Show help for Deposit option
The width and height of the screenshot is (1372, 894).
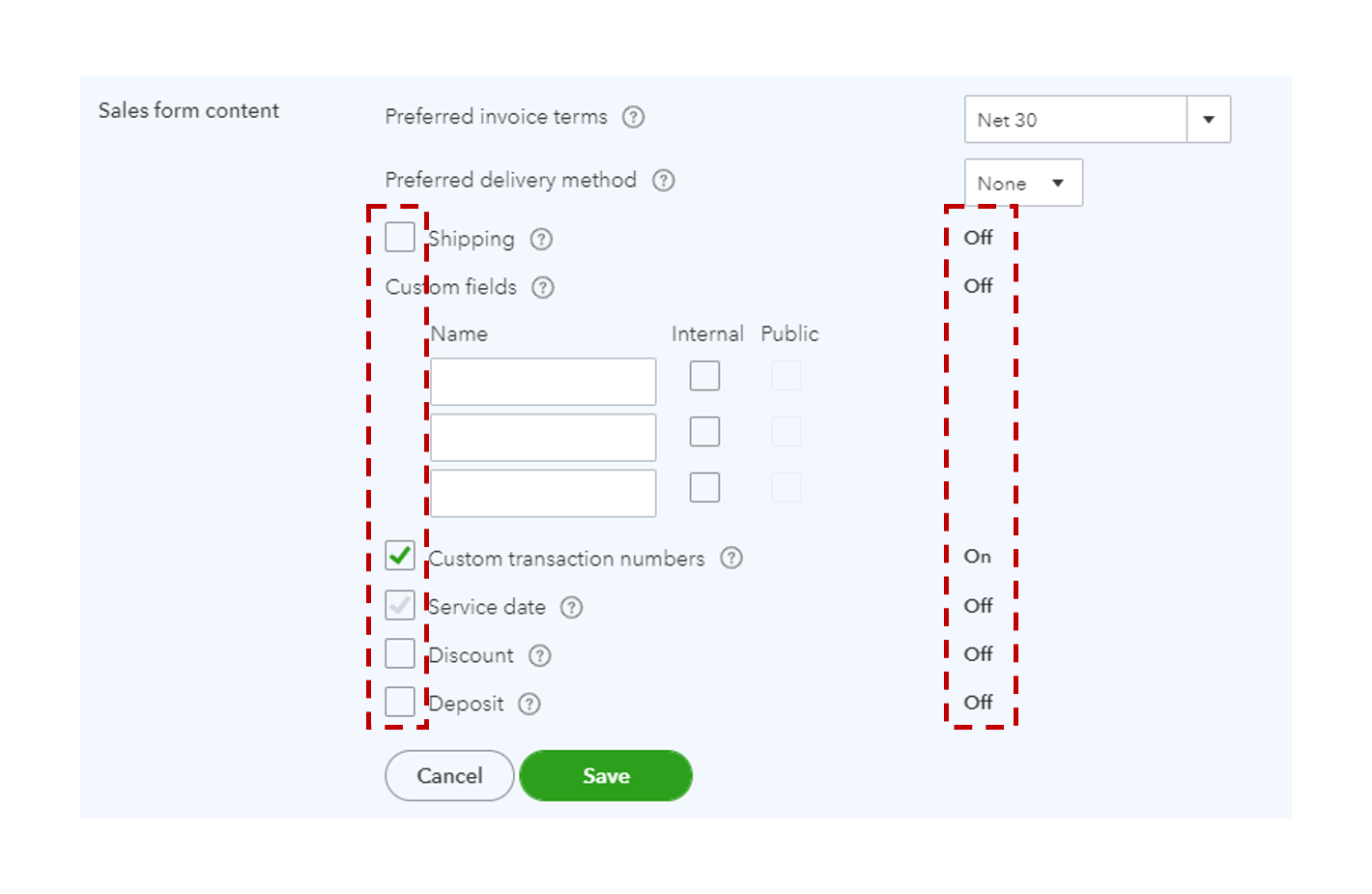529,704
